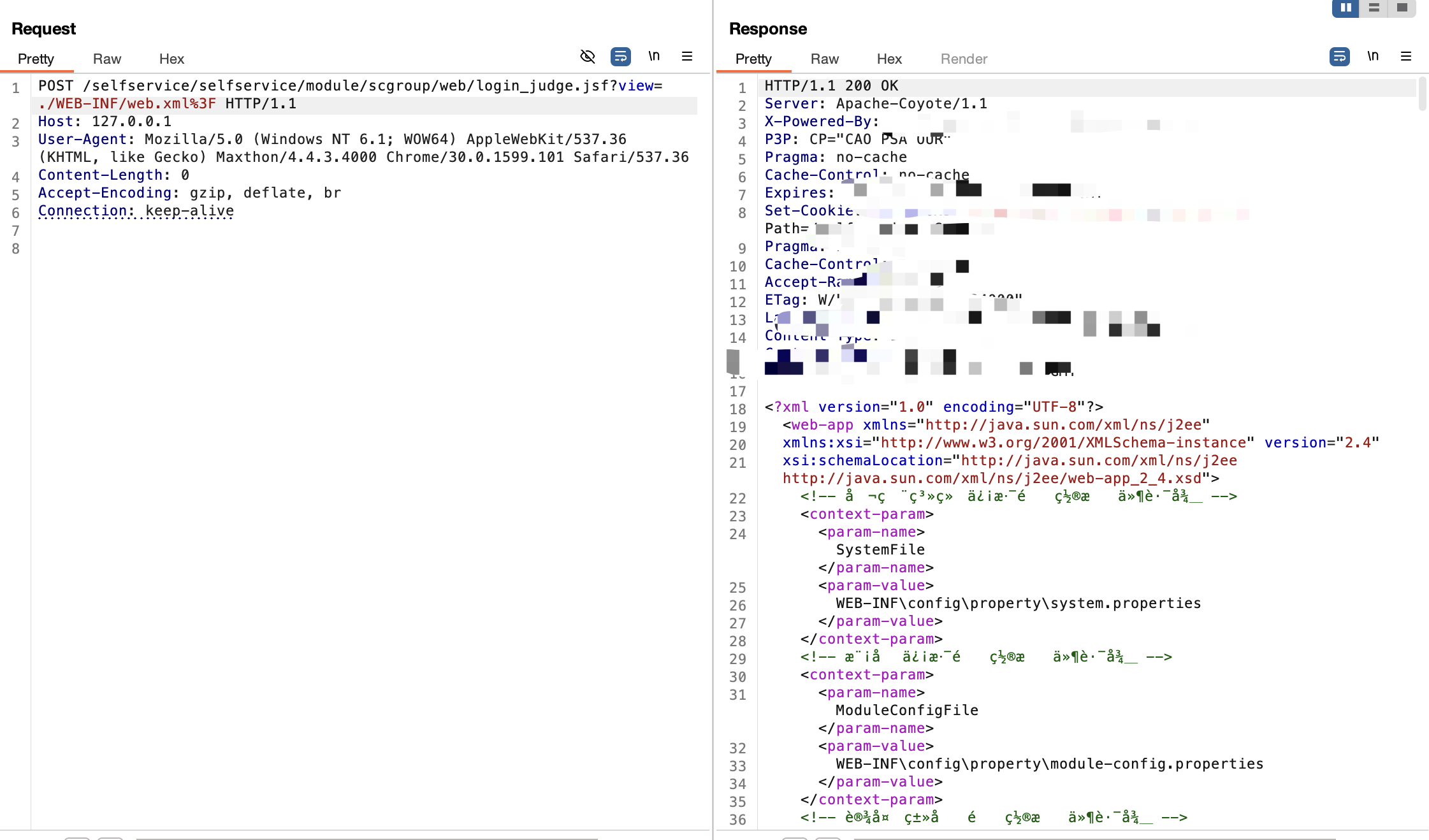Screen dimensions: 1429x840
Task: Select top-bottom split layout icon
Action: 1374,8
